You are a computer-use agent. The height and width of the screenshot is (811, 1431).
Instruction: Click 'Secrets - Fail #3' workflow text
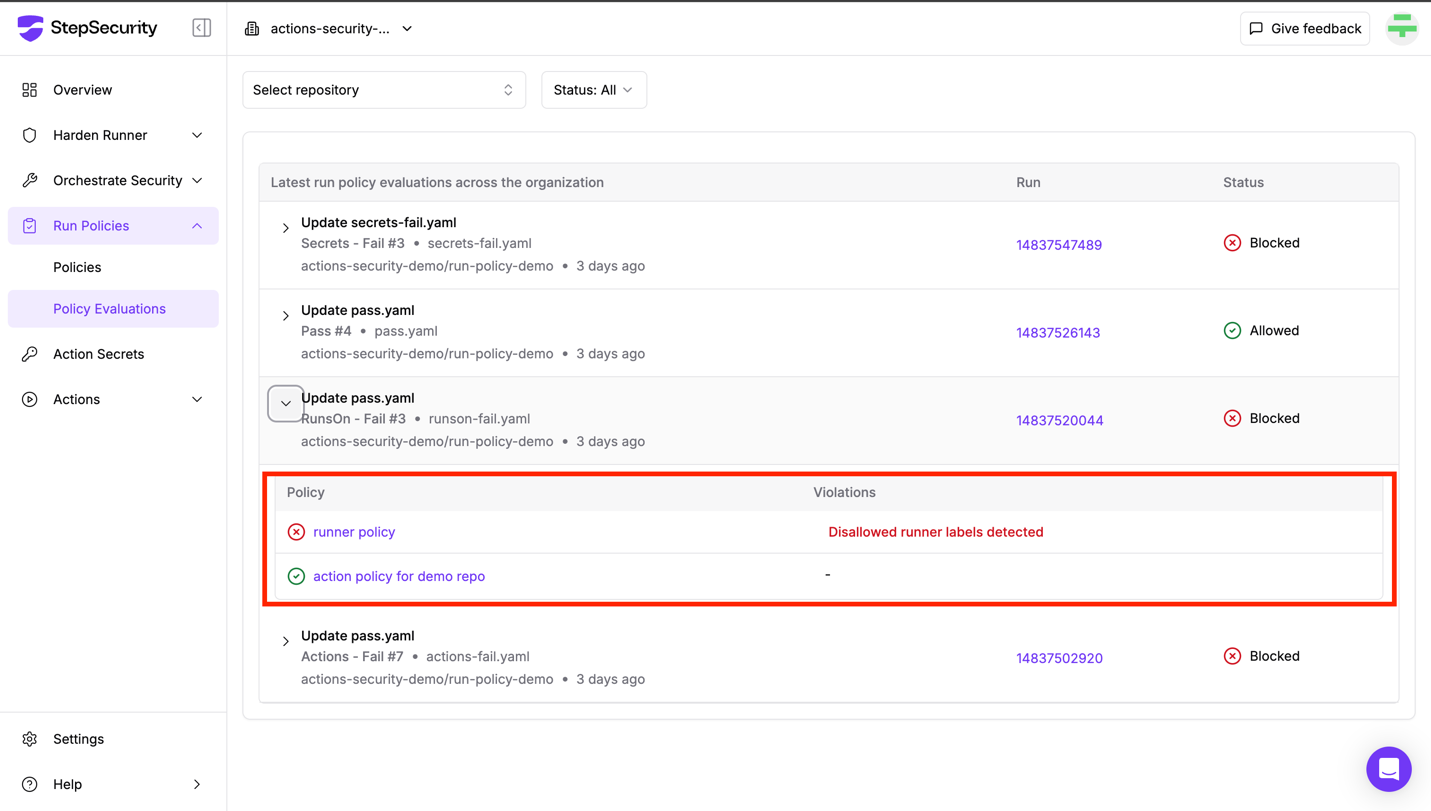(x=353, y=243)
